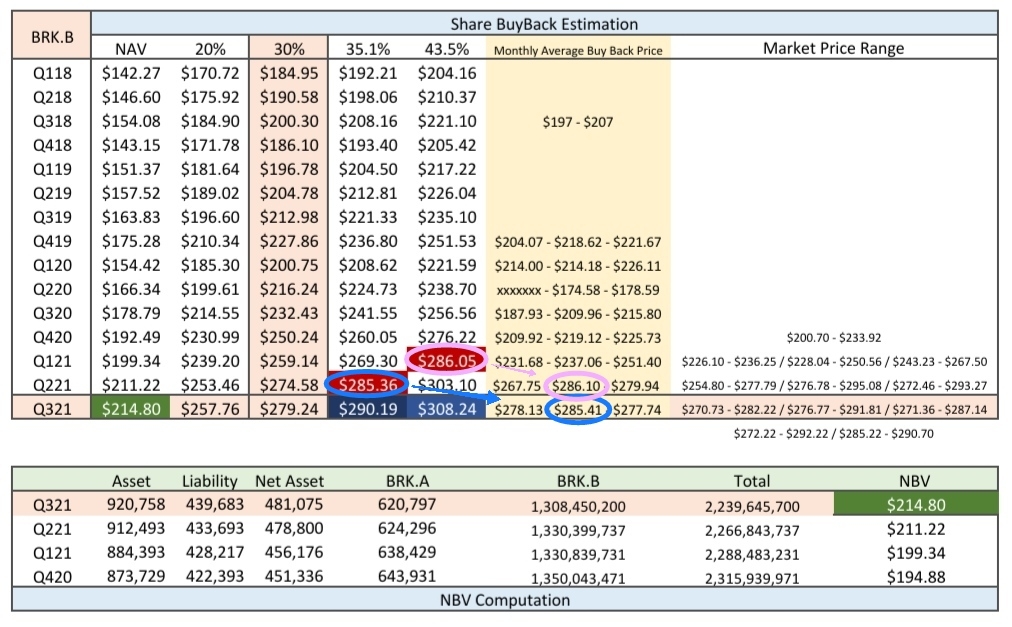Screen dimensions: 1012x627
Task: Click the 'Net Asset' column header
Action: [x=289, y=481]
